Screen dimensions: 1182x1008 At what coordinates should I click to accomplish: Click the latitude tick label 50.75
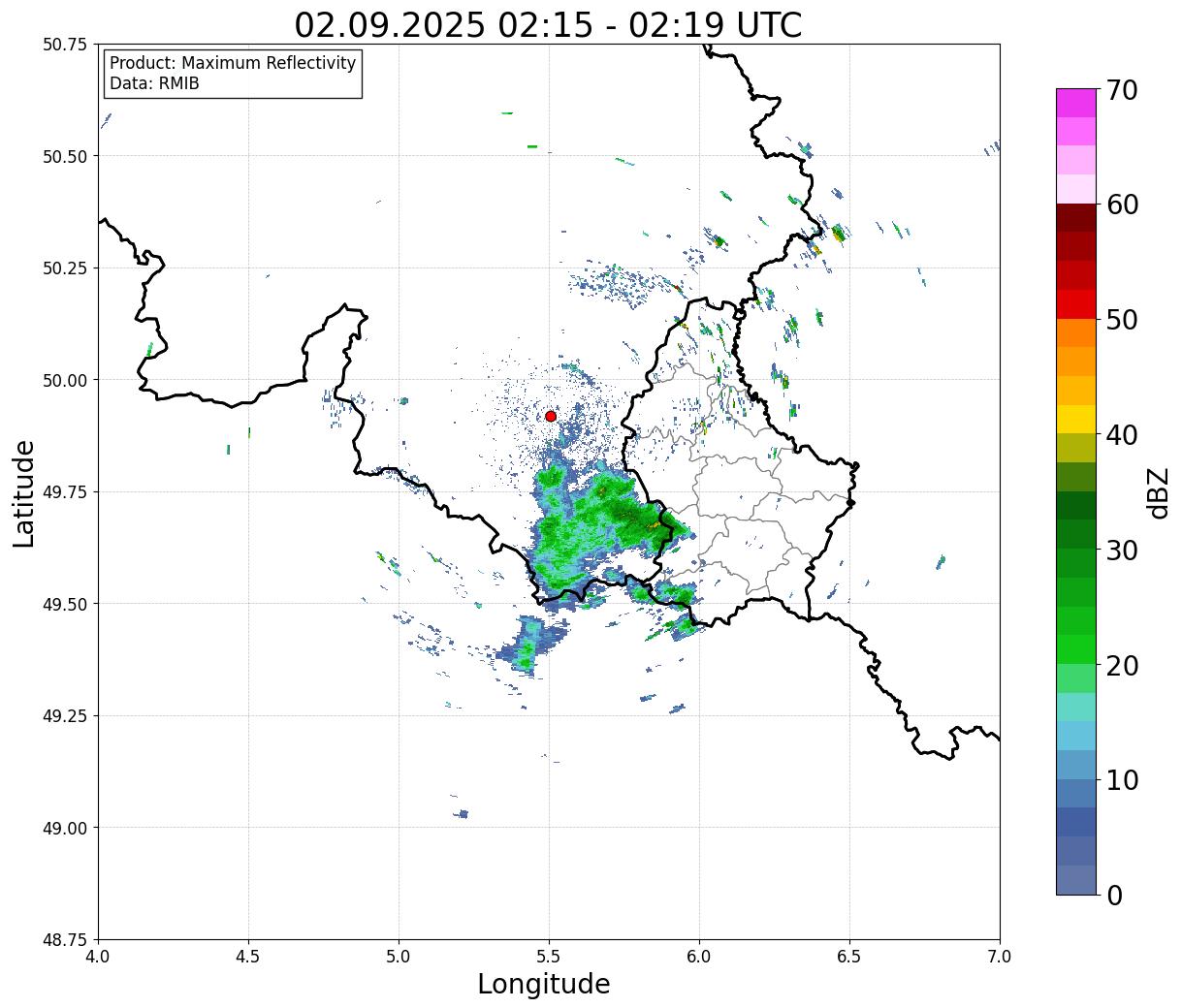65,45
